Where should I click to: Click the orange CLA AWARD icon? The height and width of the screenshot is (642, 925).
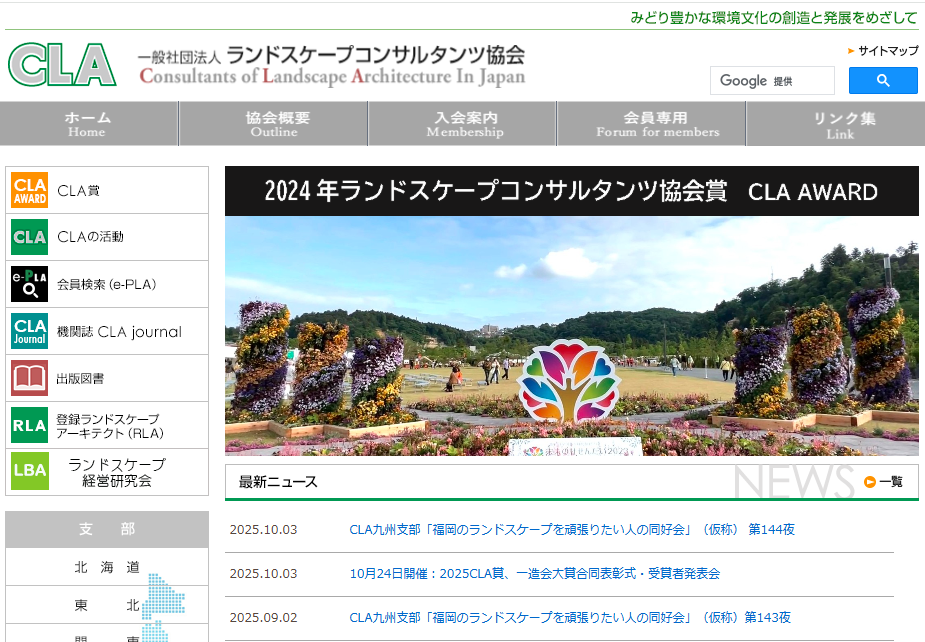(x=30, y=190)
